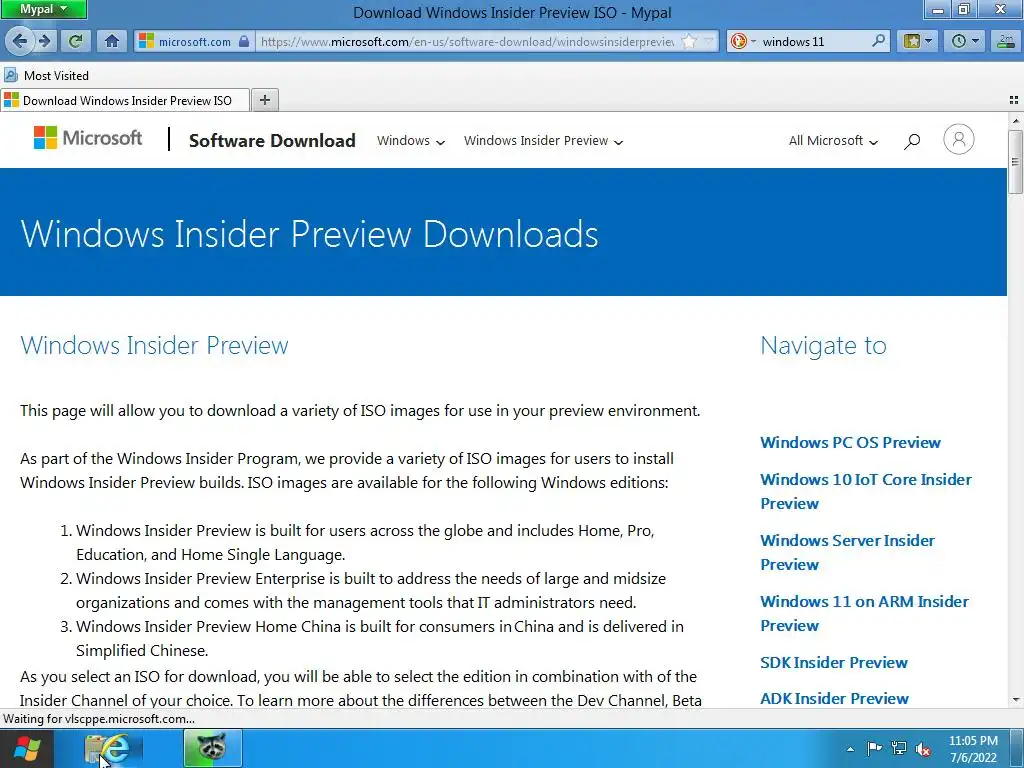Open the Windows Start button
This screenshot has width=1024, height=768.
(x=26, y=748)
